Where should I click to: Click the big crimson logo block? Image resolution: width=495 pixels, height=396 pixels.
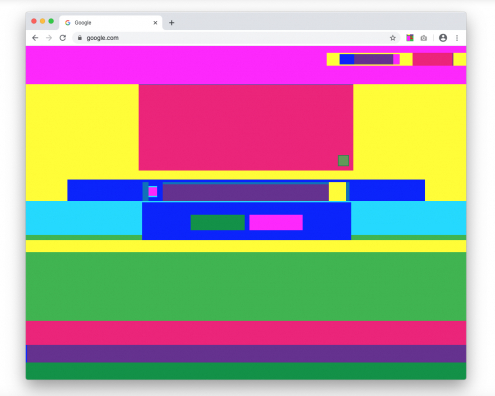pos(246,127)
